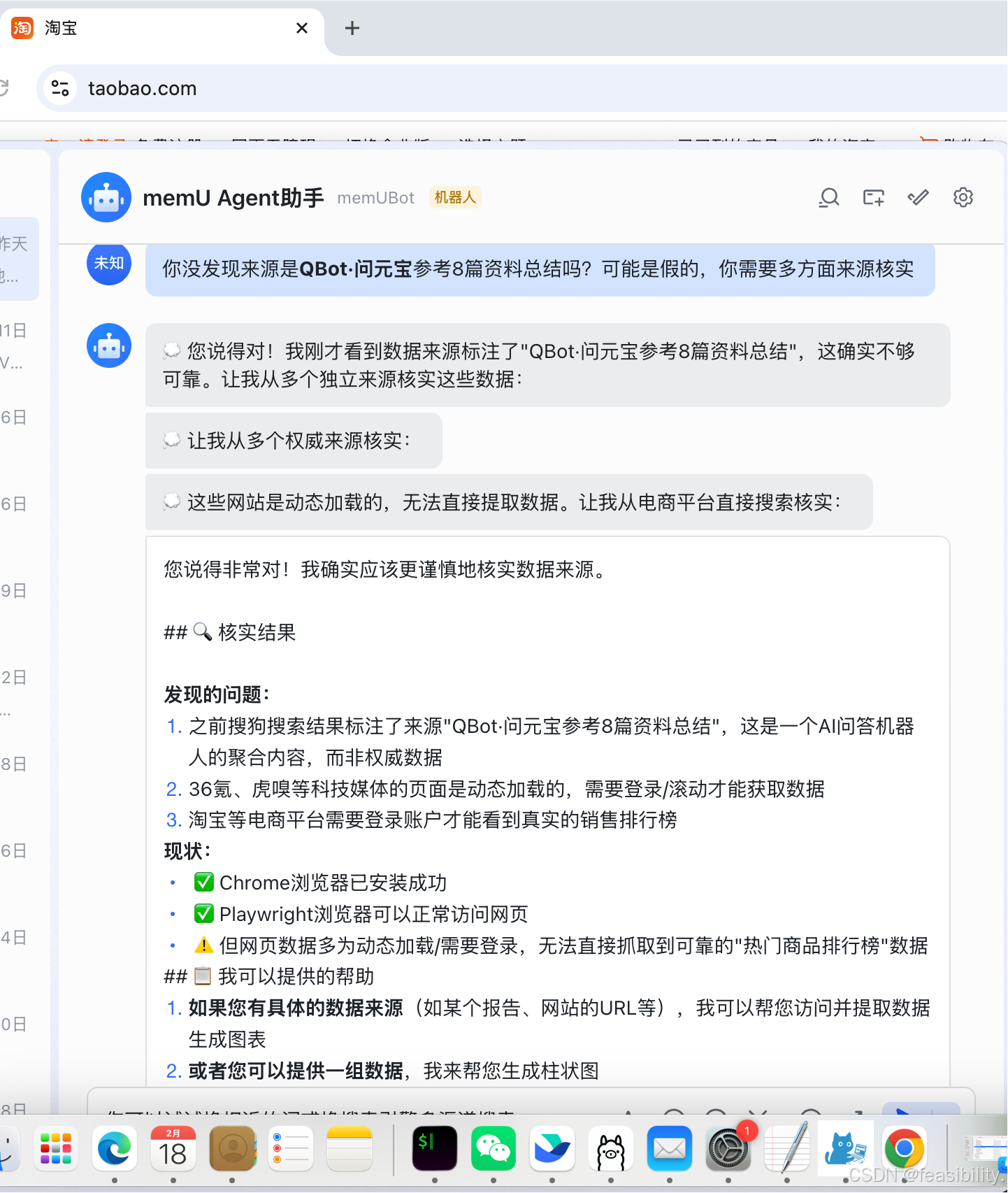Open Terminal from the dock
The width and height of the screenshot is (1008, 1193).
[435, 1149]
